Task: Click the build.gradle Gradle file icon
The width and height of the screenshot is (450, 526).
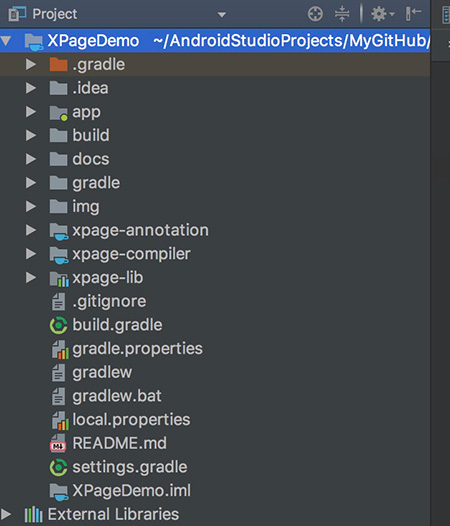Action: point(58,325)
